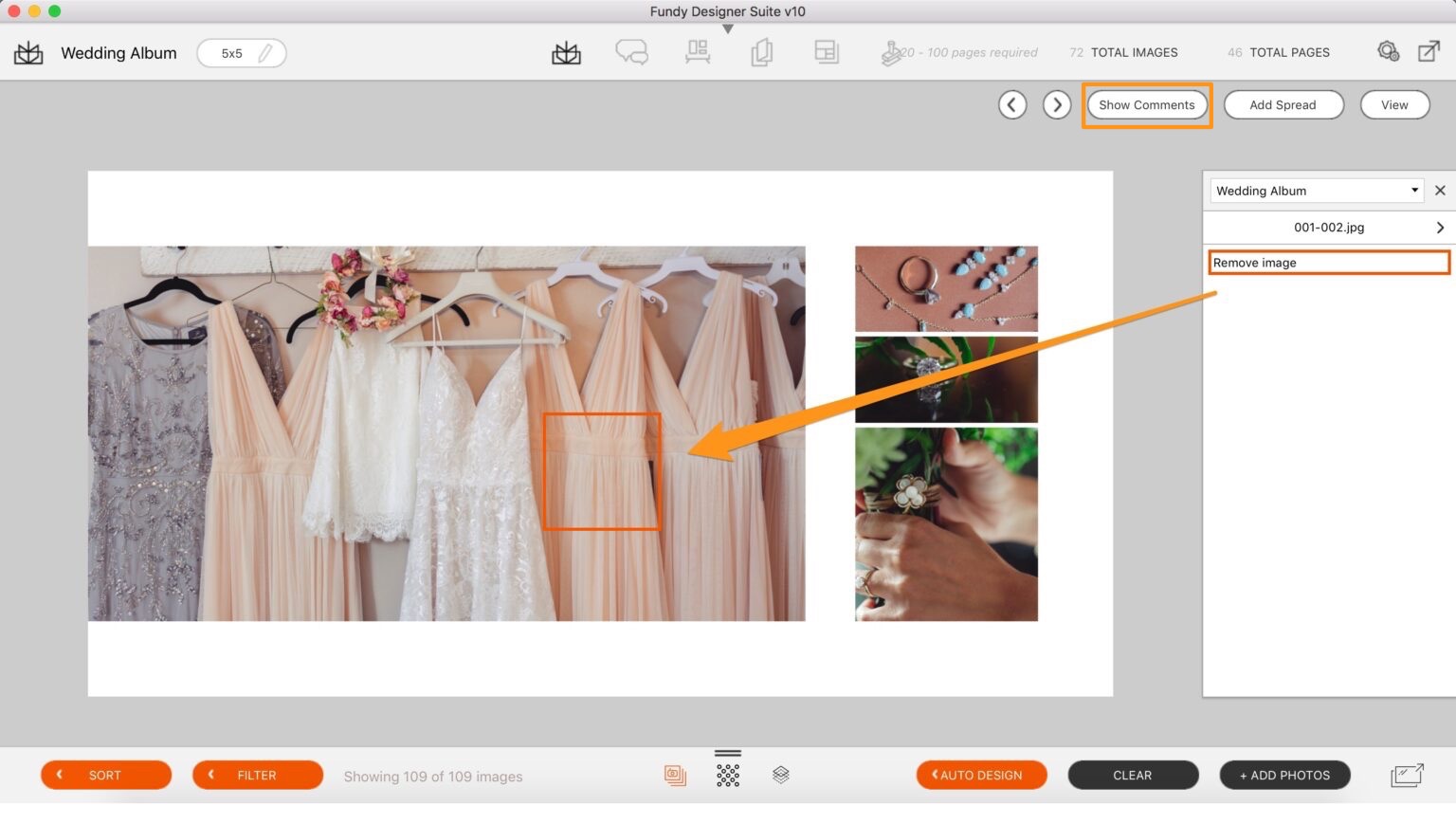Click the Fundy logo beside Wedding Album title
The image size is (1456, 824).
(x=28, y=53)
